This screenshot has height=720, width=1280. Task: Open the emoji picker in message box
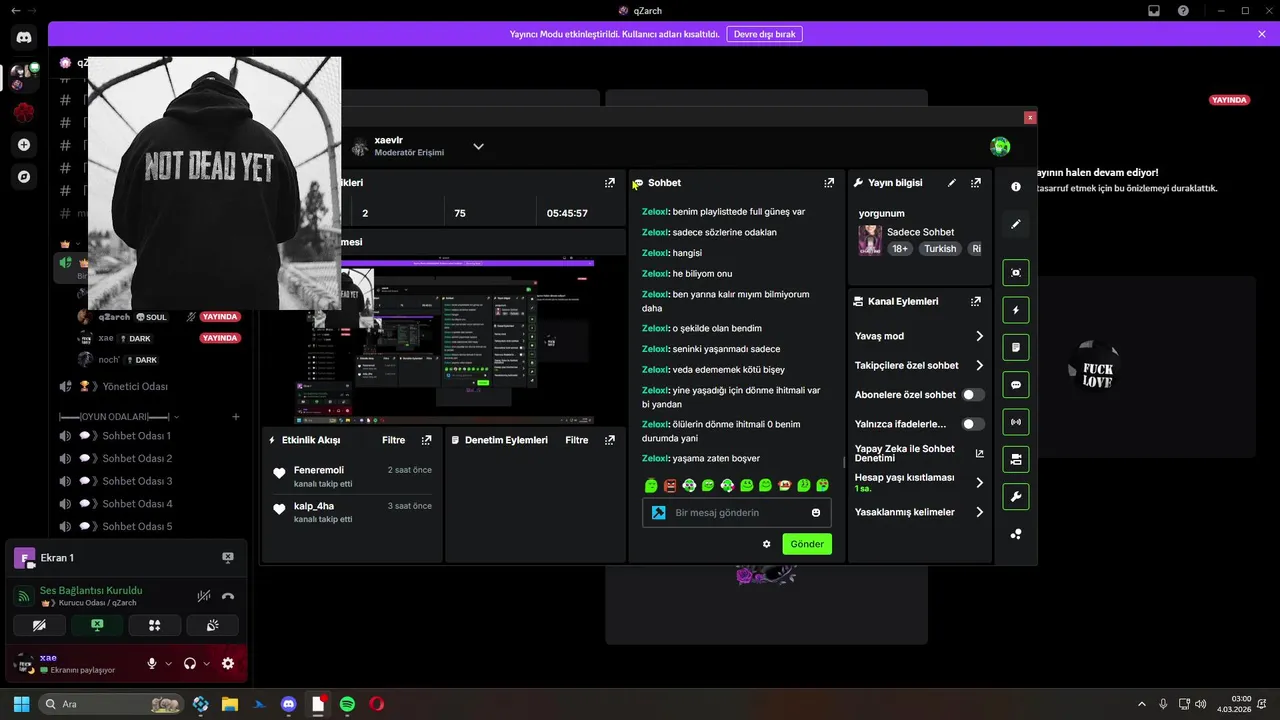(816, 513)
